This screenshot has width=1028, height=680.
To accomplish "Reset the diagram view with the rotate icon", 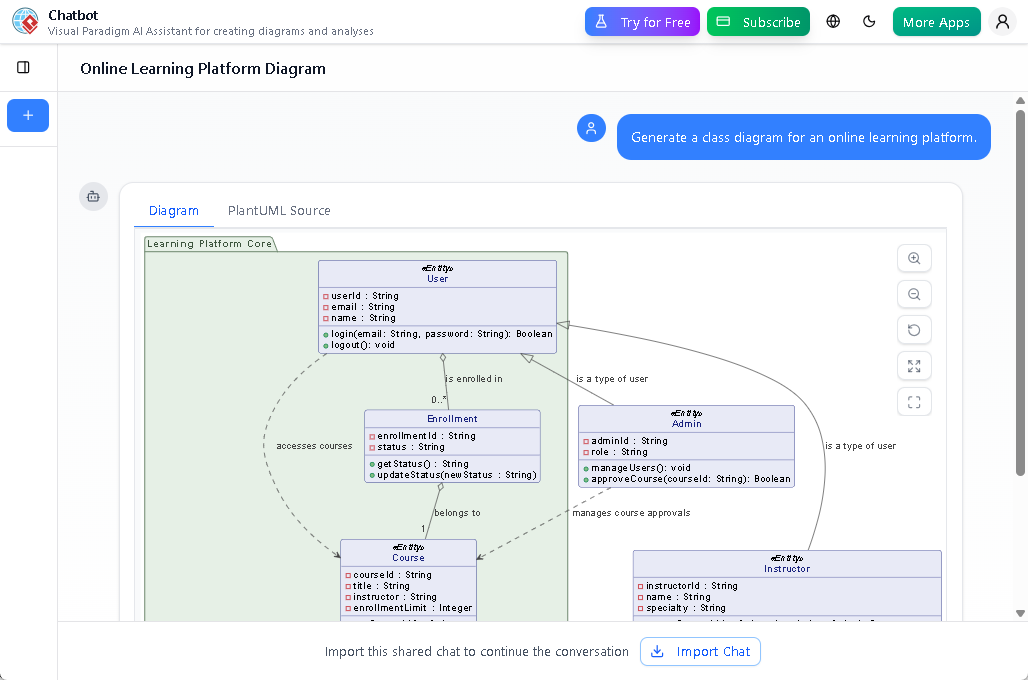I will coord(913,330).
